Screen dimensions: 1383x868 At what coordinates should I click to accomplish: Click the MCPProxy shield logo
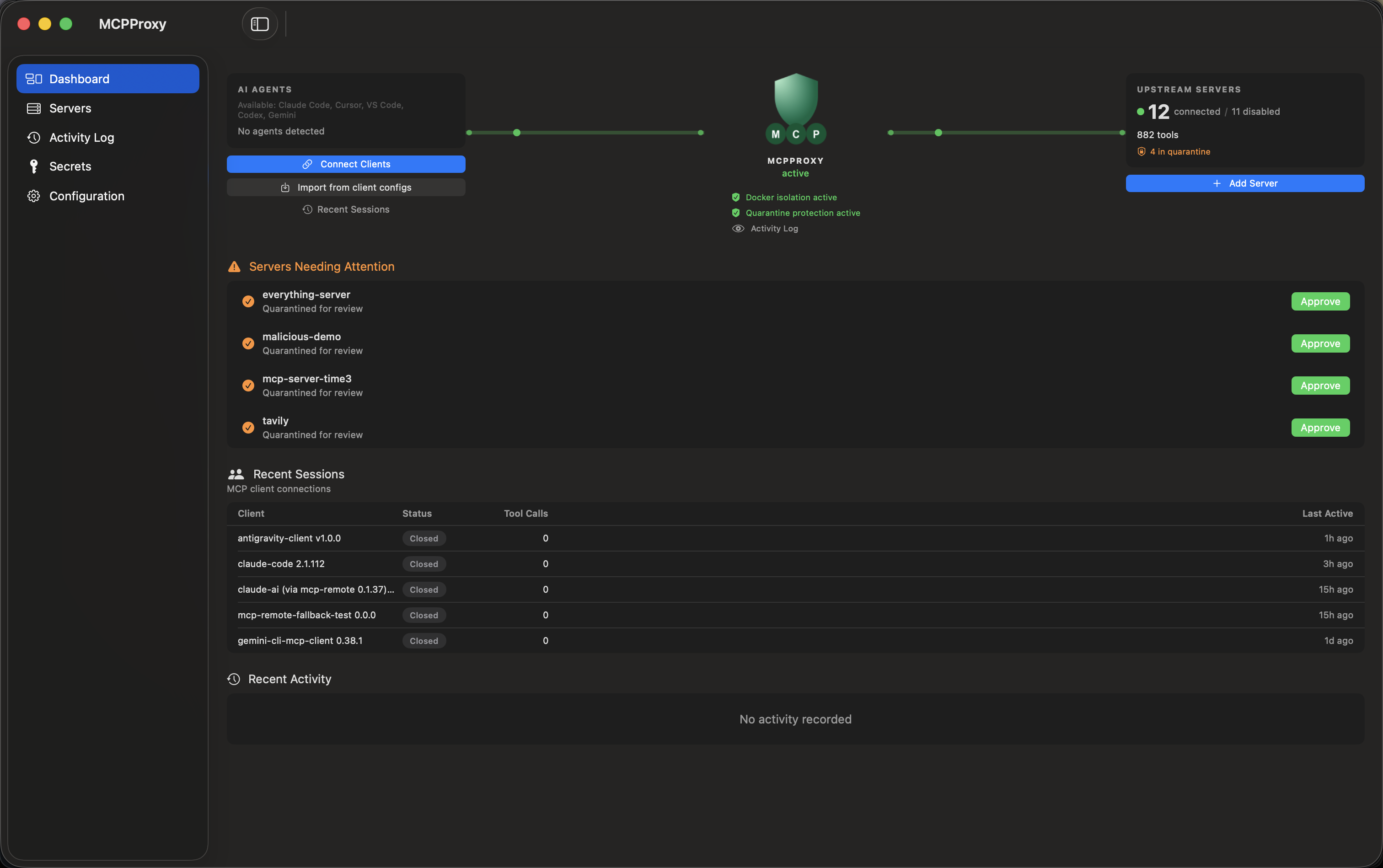pos(796,108)
